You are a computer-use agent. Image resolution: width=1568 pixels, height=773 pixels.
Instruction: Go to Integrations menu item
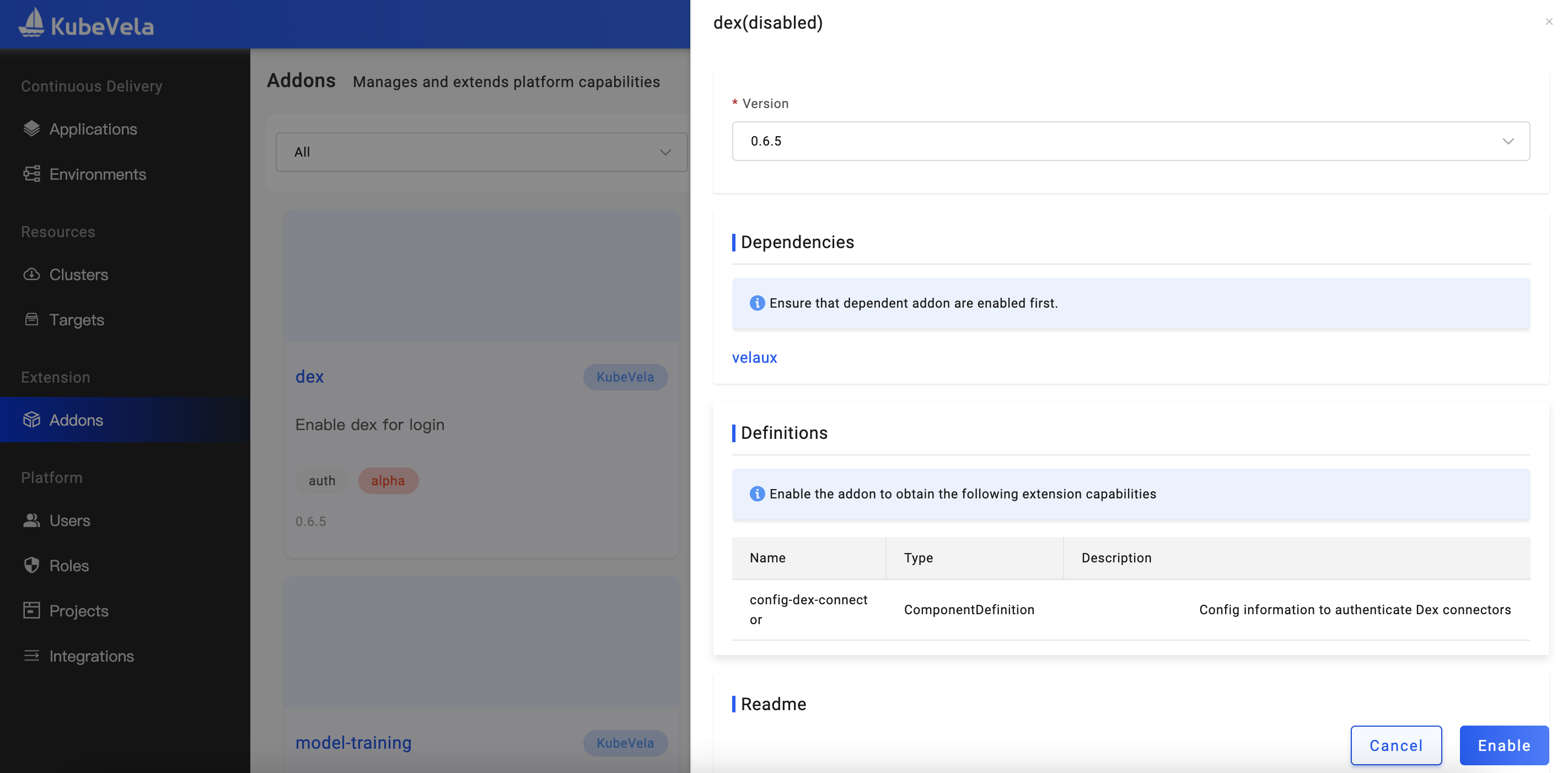click(92, 656)
